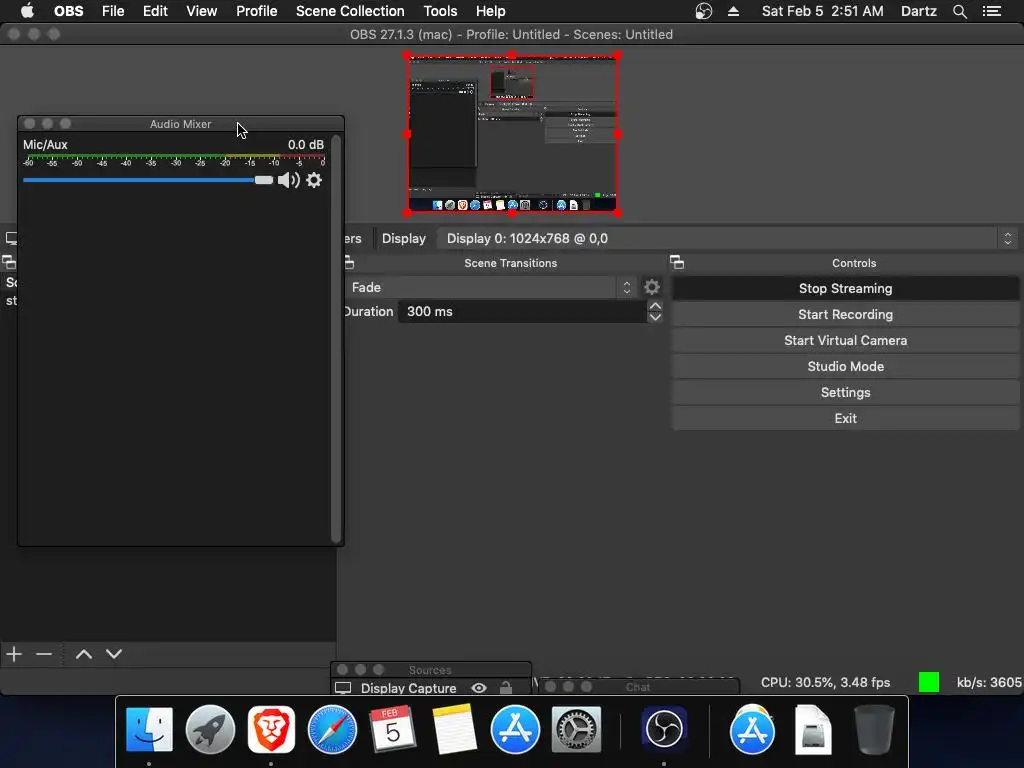Click Controls dock pop-out icon
The height and width of the screenshot is (768, 1024).
[677, 263]
